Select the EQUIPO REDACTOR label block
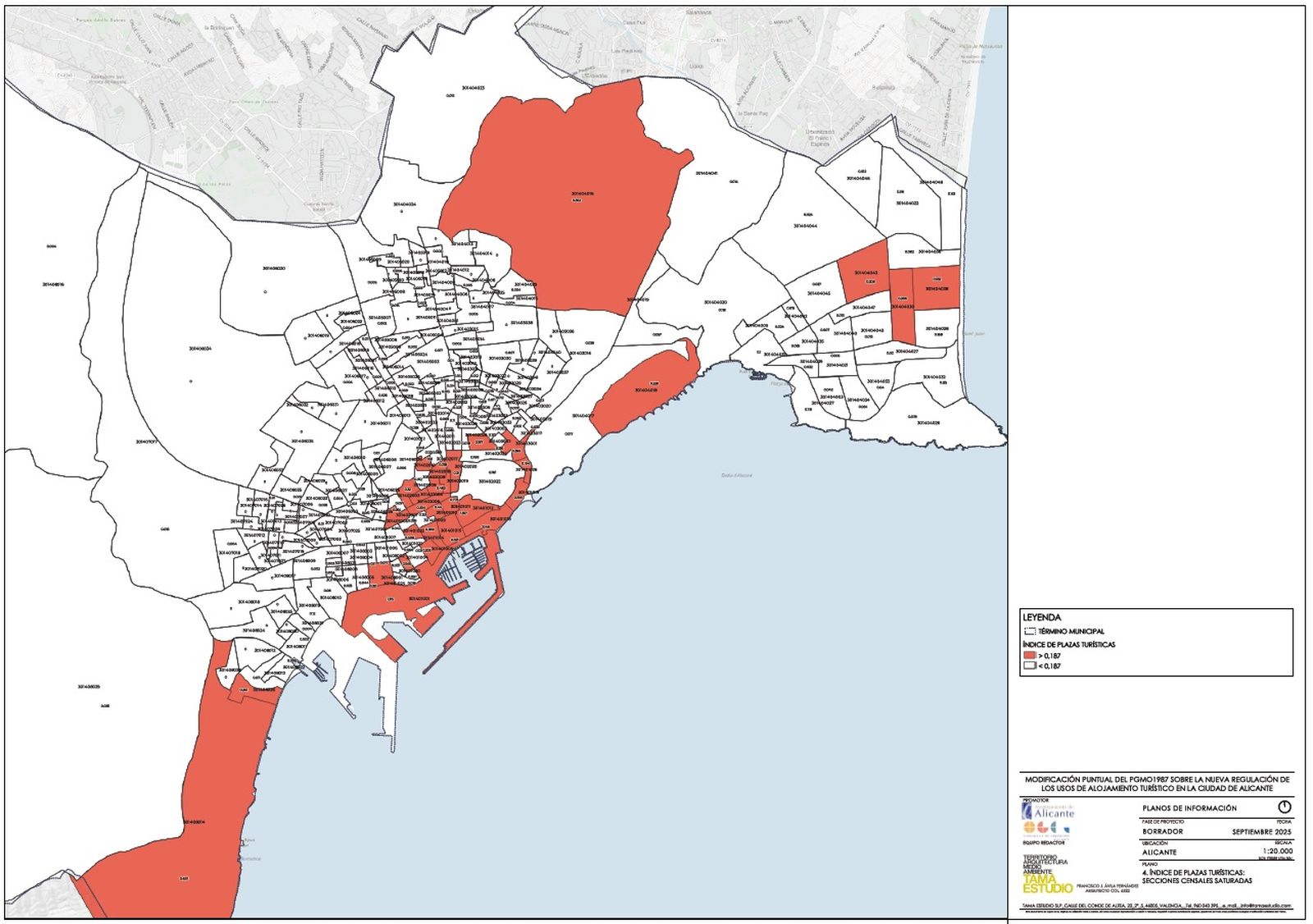The height and width of the screenshot is (924, 1313). point(1044,842)
